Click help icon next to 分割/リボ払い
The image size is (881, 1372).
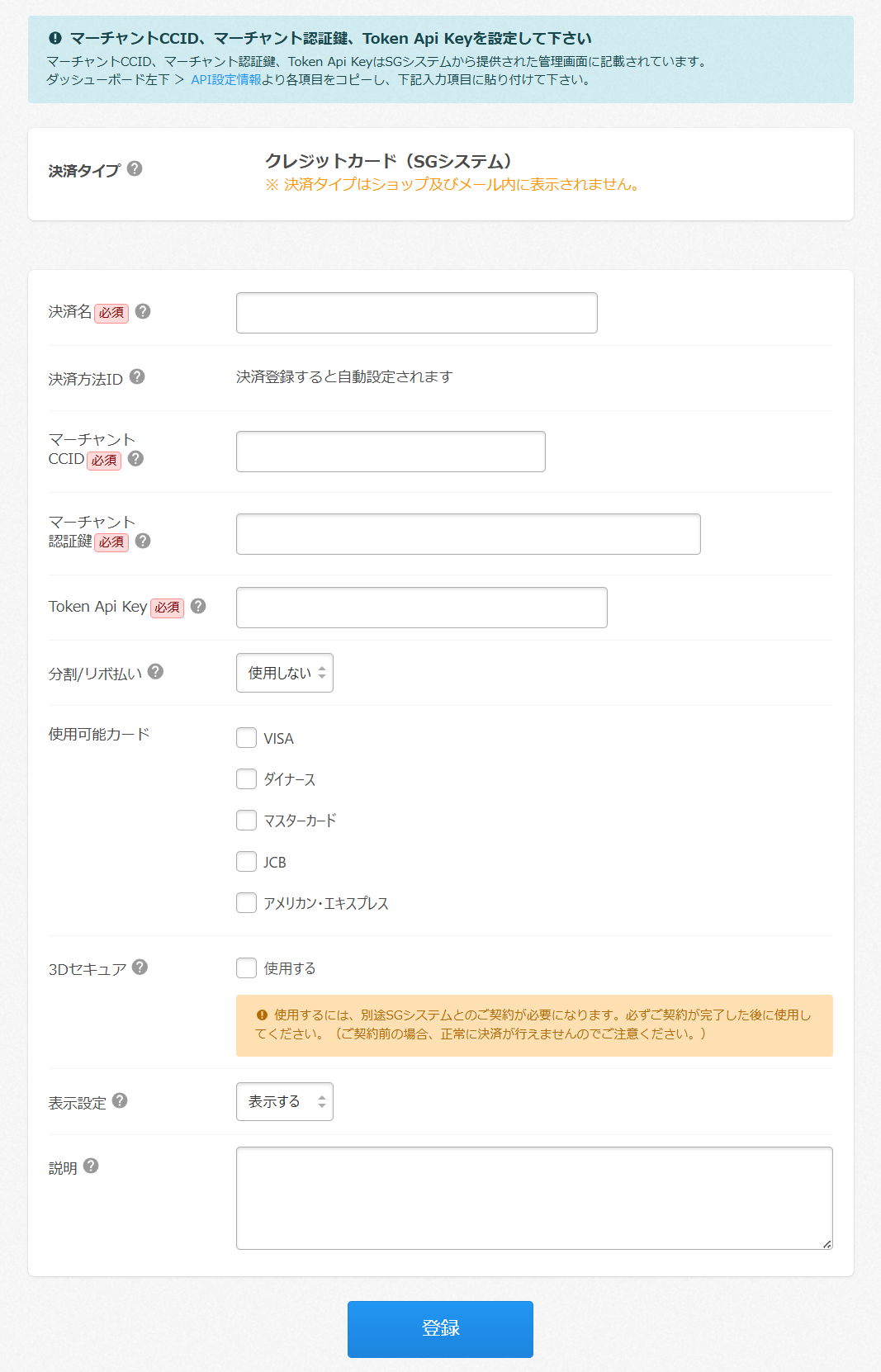tap(155, 672)
